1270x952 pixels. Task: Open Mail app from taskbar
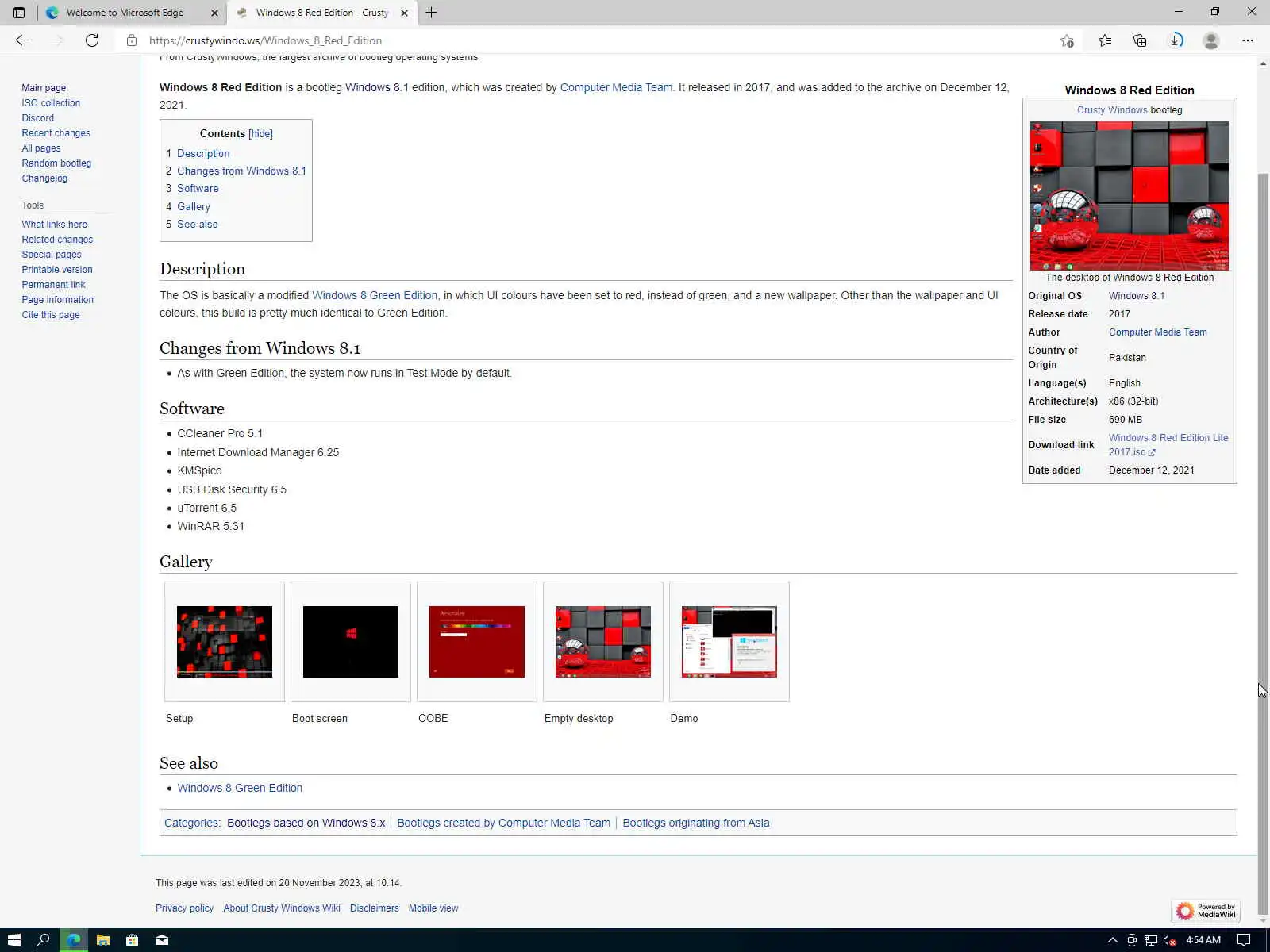(x=162, y=940)
